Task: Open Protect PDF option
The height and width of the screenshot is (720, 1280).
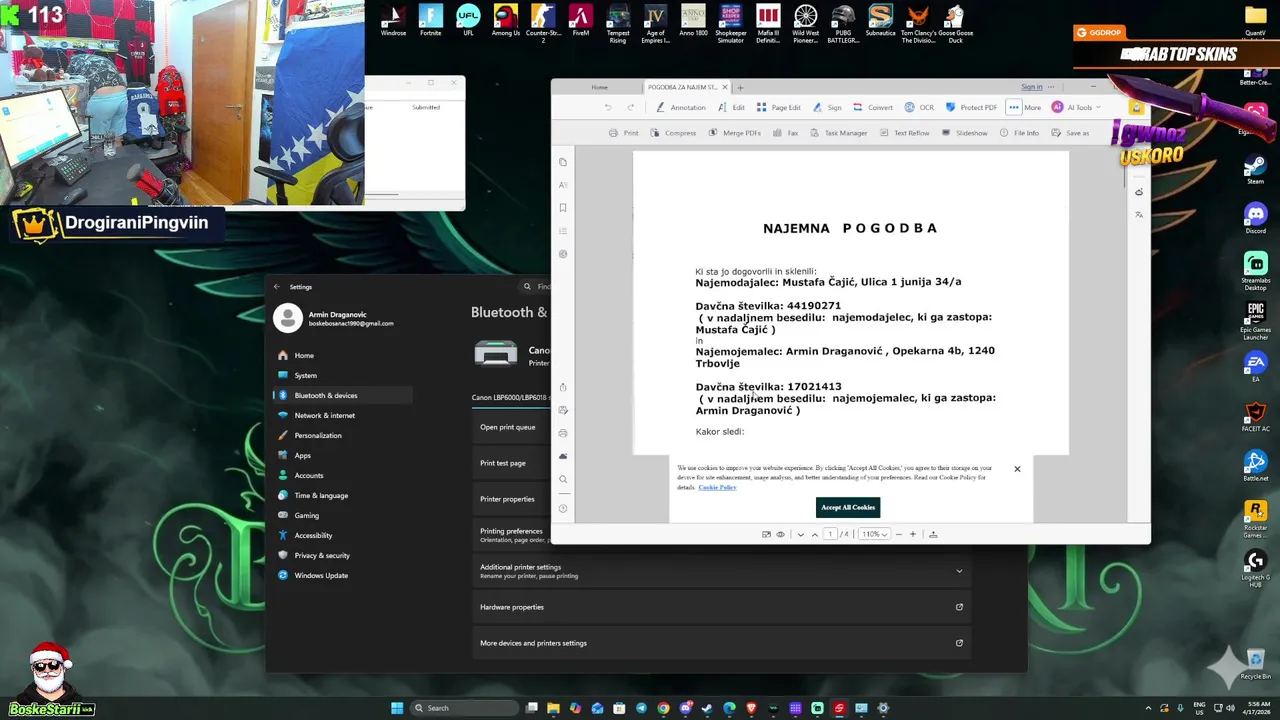Action: point(971,107)
